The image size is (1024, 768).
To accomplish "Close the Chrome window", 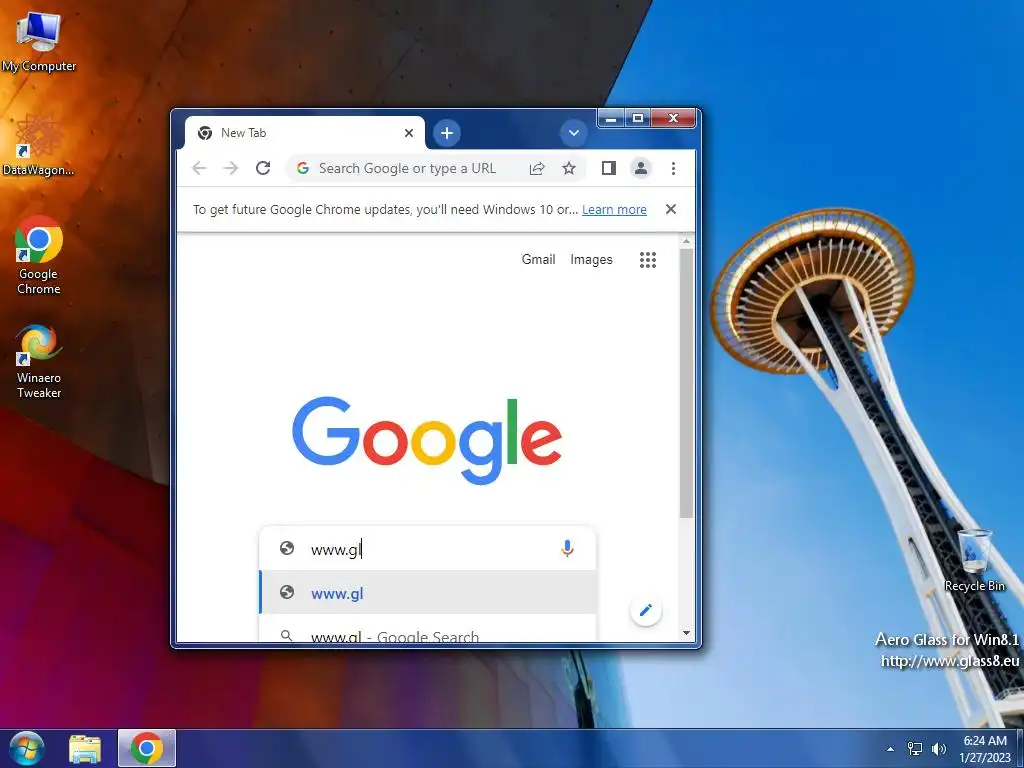I will (673, 118).
